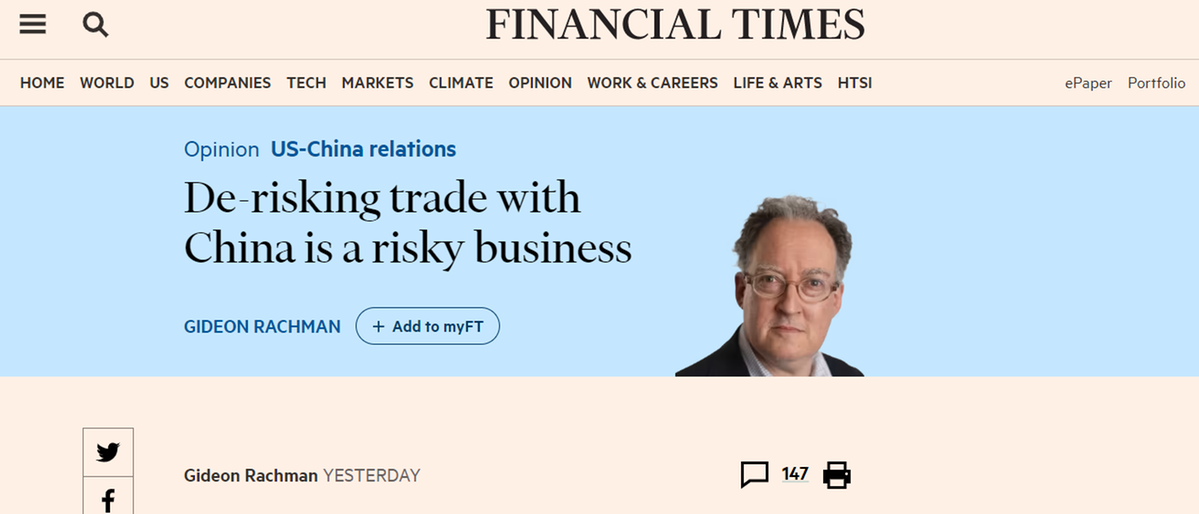The height and width of the screenshot is (514, 1199).
Task: Click the print article icon
Action: [836, 475]
